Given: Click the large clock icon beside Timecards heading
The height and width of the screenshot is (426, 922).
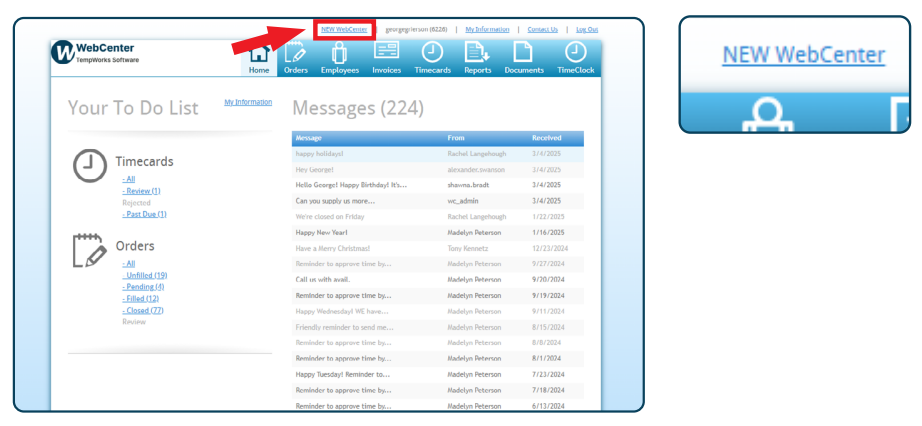Looking at the screenshot, I should pos(89,165).
